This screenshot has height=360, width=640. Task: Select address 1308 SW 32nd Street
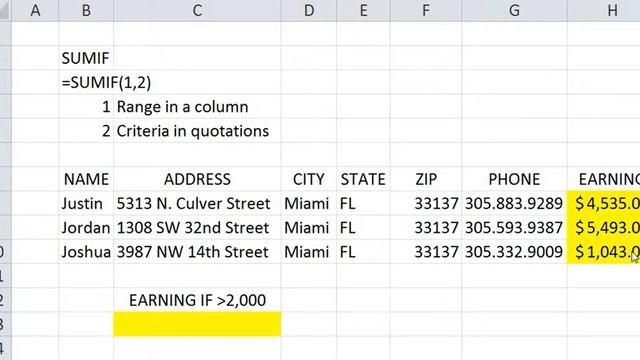[x=197, y=227]
